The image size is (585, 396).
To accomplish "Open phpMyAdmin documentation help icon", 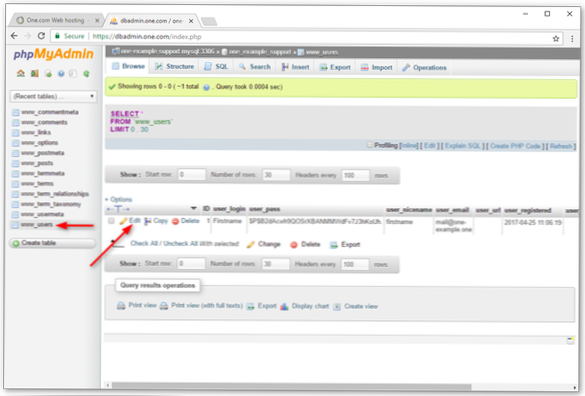I will click(61, 74).
